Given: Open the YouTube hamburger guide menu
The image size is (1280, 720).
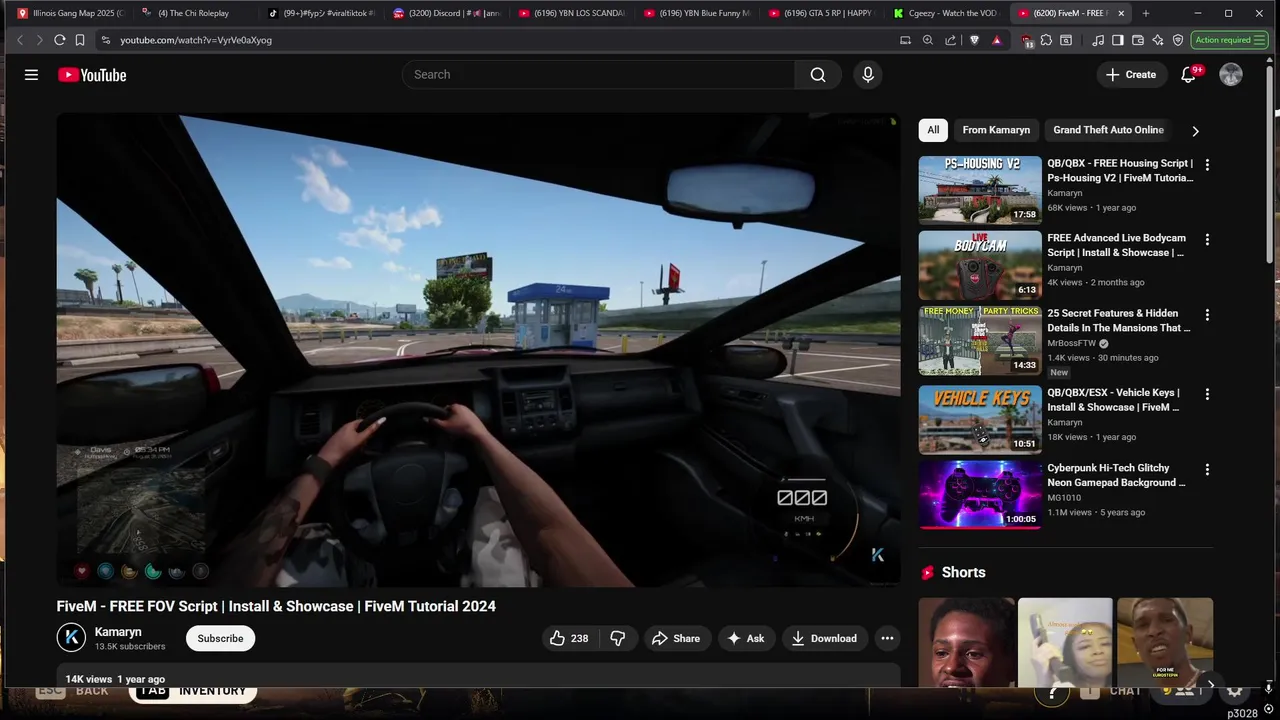Looking at the screenshot, I should (x=31, y=75).
